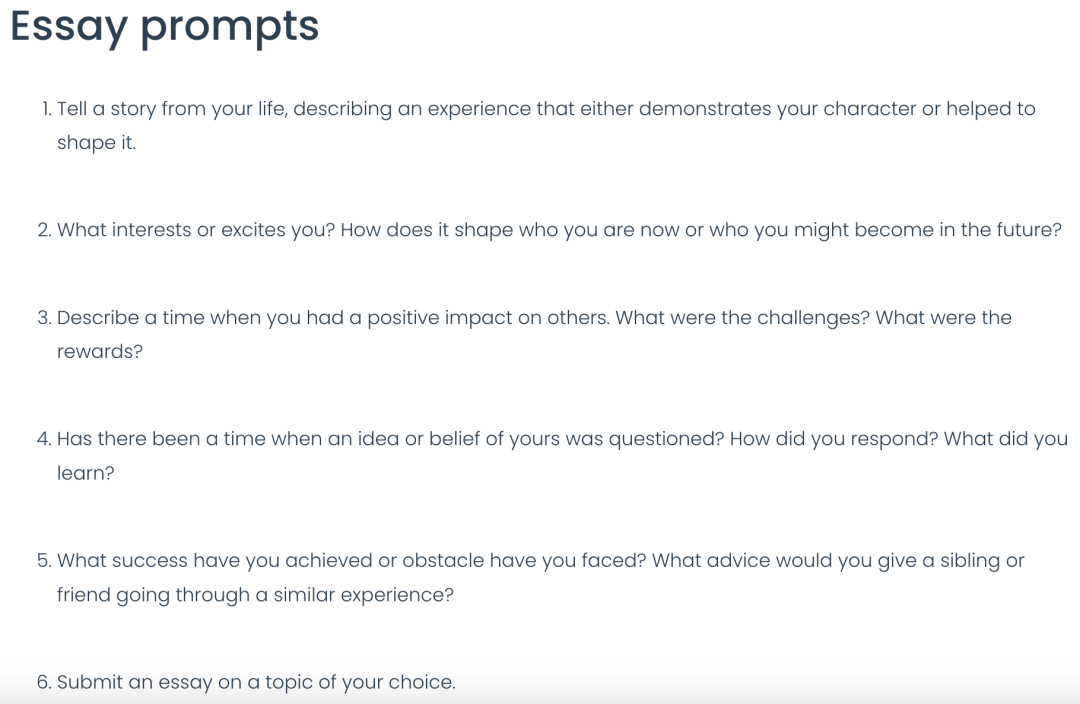Click "How did you respond?" text
Viewport: 1080px width, 704px height.
[833, 439]
